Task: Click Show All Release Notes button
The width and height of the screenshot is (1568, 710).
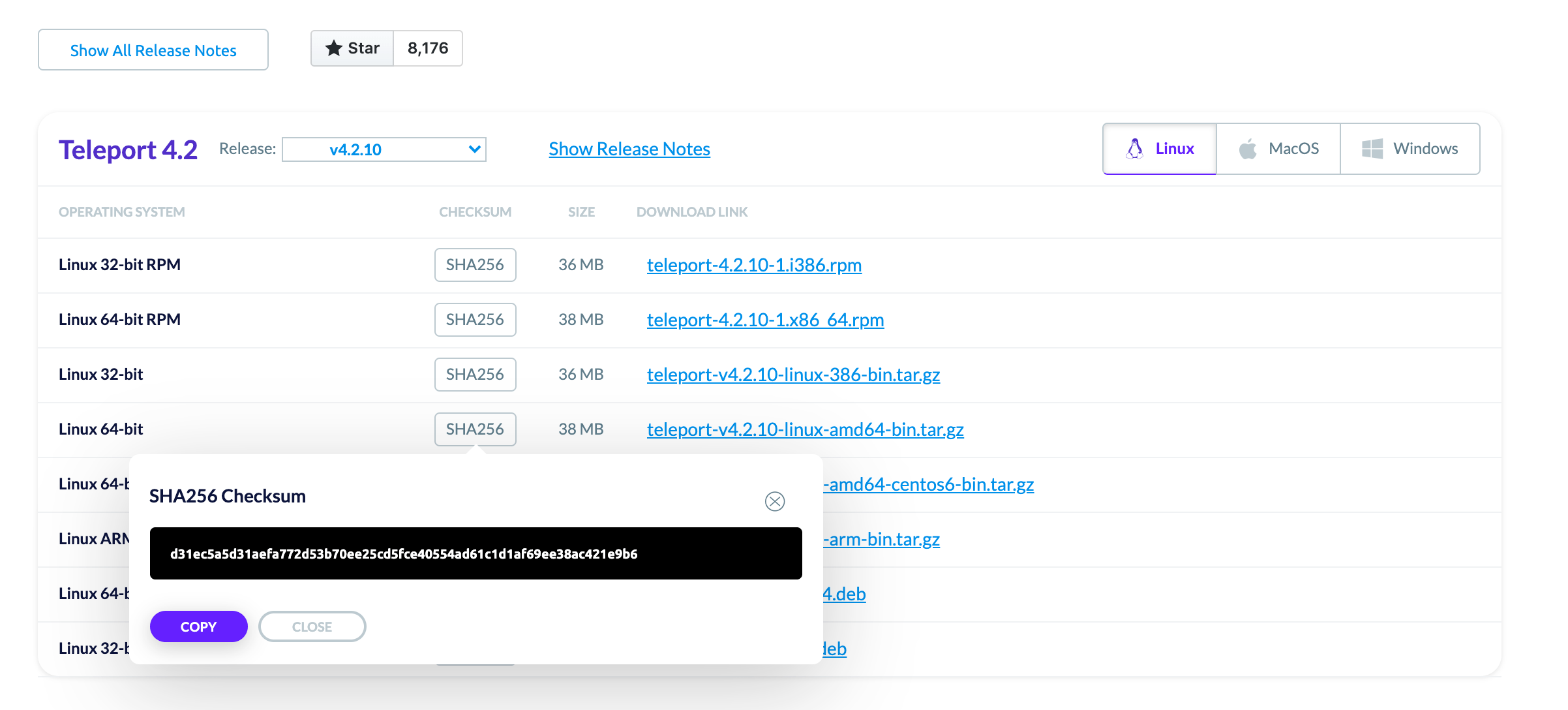Action: click(x=153, y=50)
